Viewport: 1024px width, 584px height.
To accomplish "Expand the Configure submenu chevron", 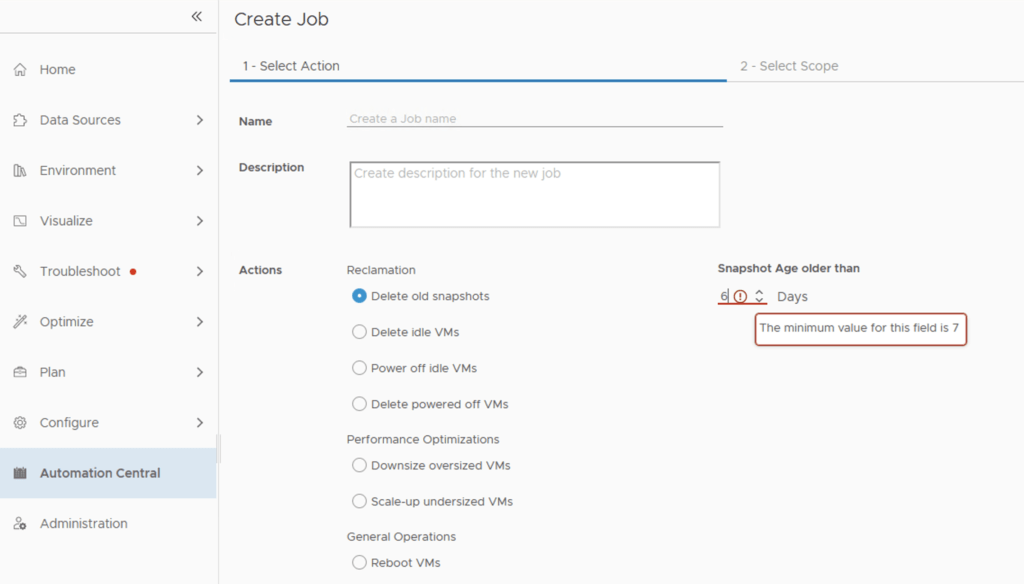I will pyautogui.click(x=200, y=423).
